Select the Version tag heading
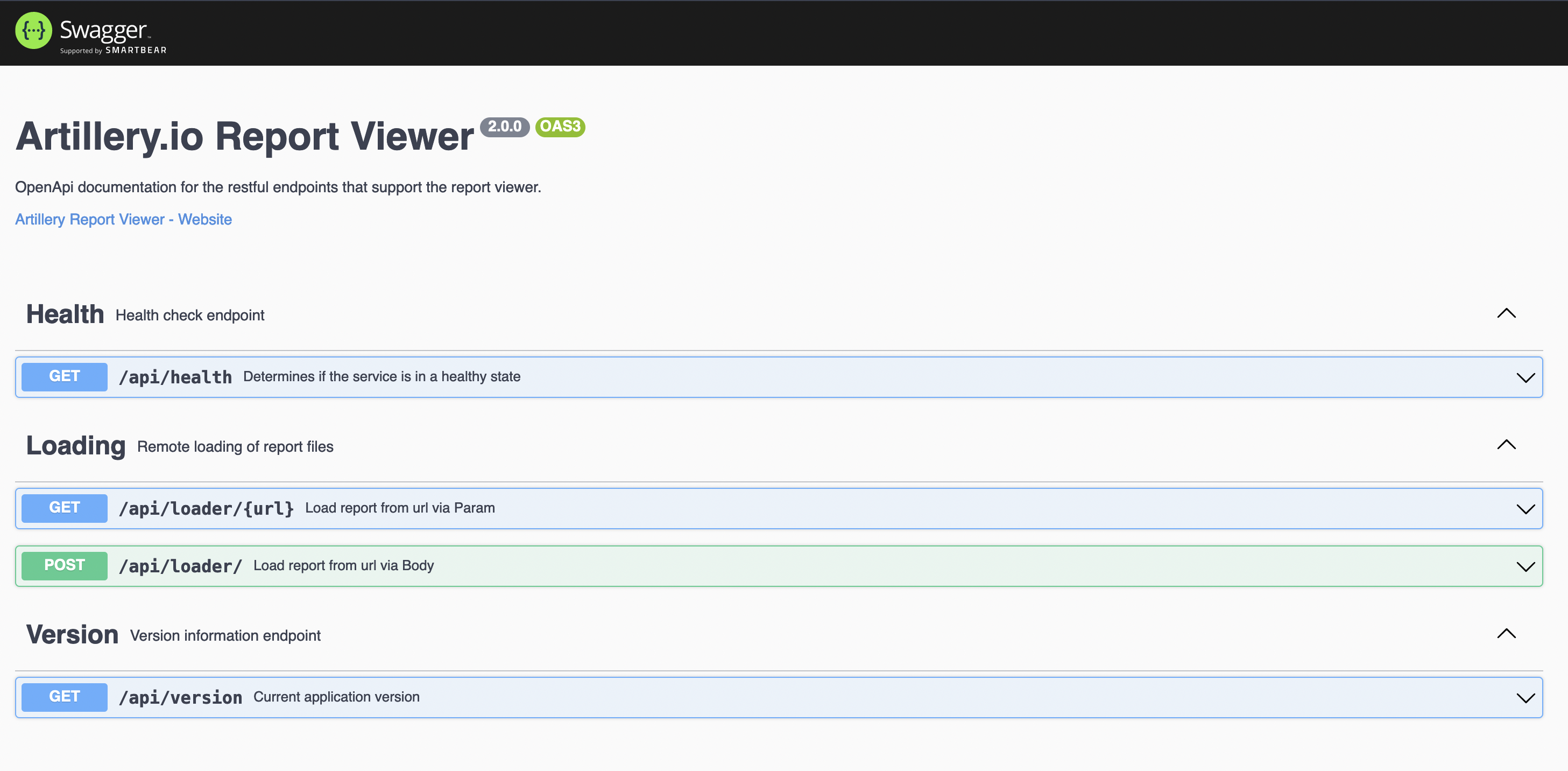The width and height of the screenshot is (1568, 771). [72, 635]
